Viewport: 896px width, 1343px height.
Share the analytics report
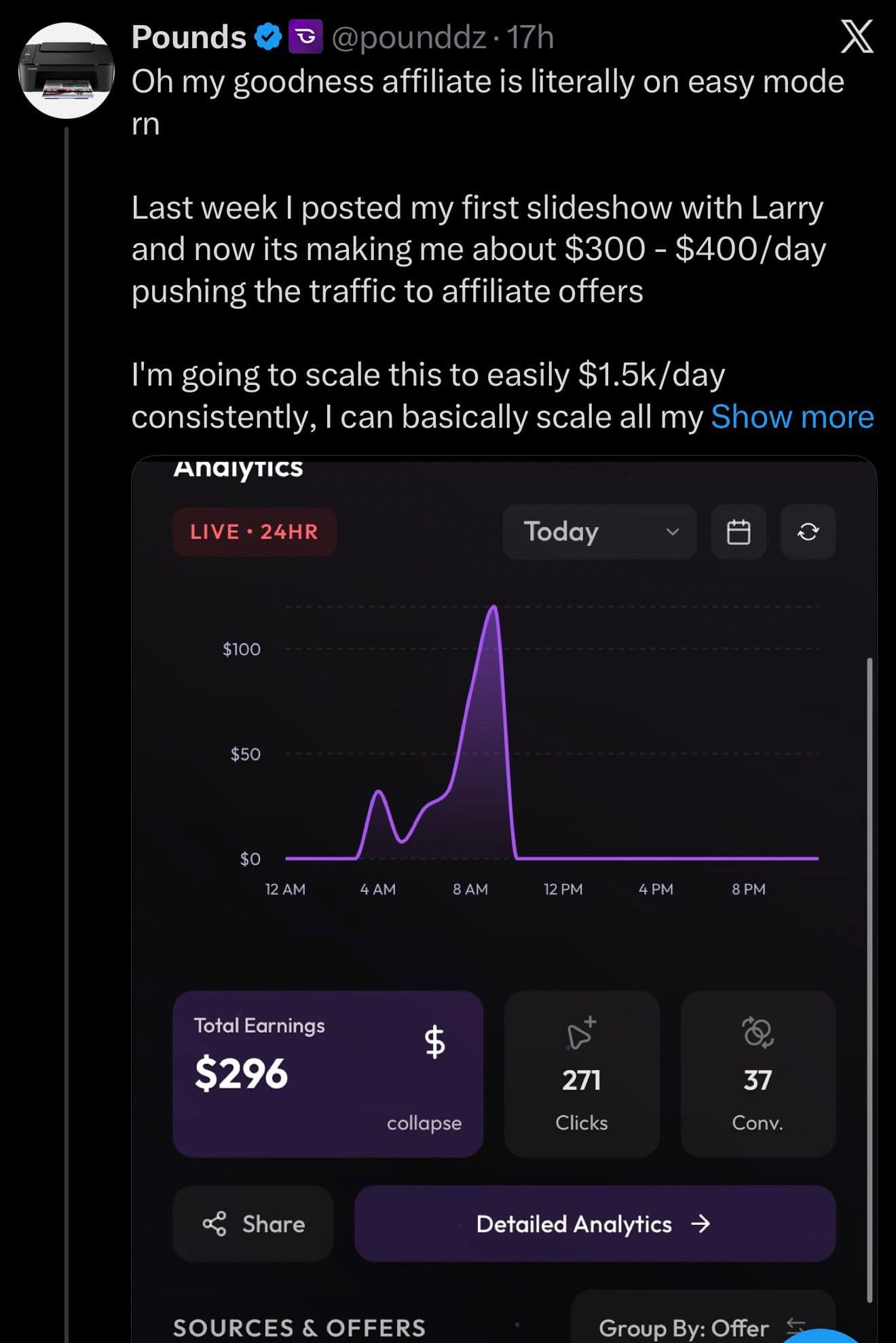pyautogui.click(x=253, y=1224)
